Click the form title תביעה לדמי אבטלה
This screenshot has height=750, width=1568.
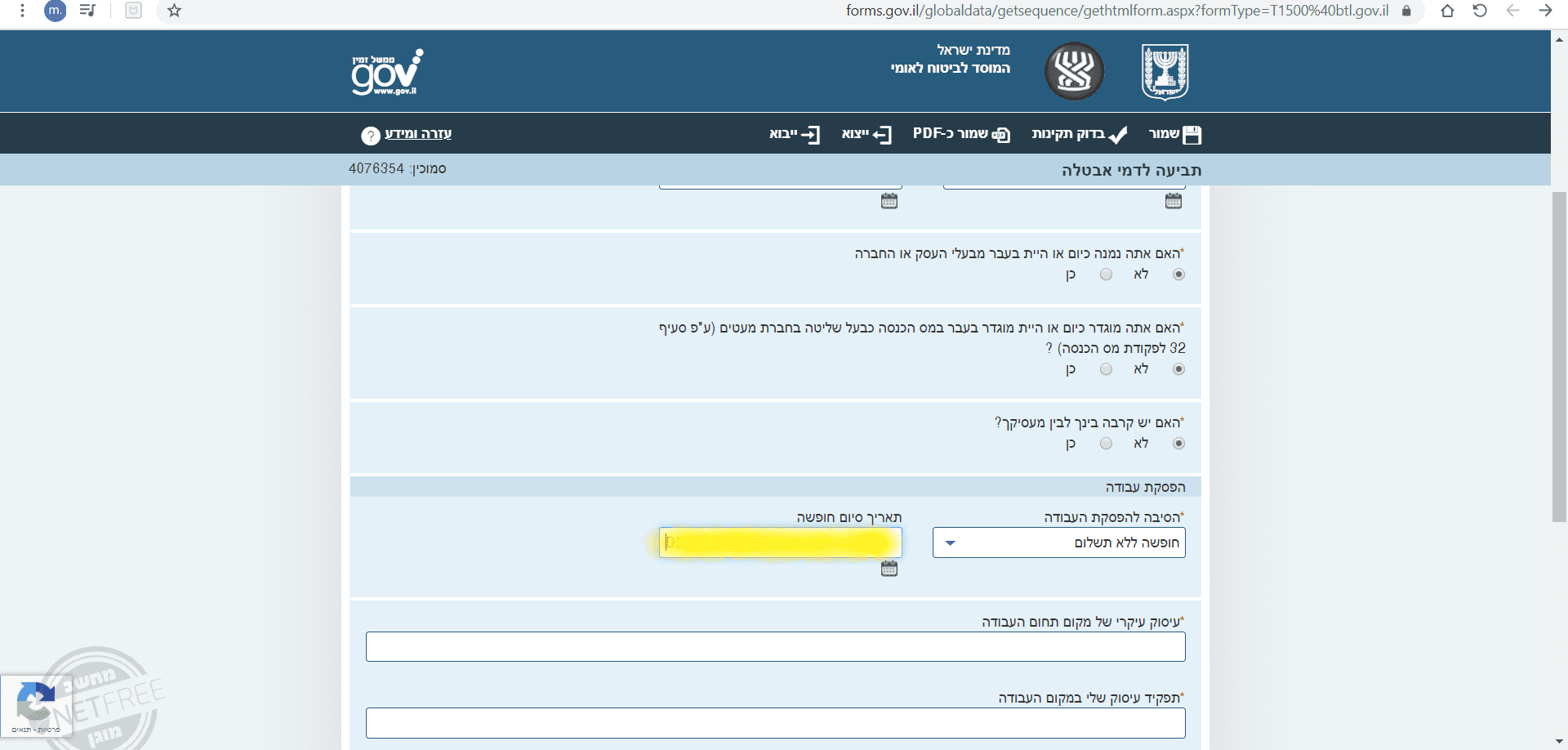(x=1131, y=170)
